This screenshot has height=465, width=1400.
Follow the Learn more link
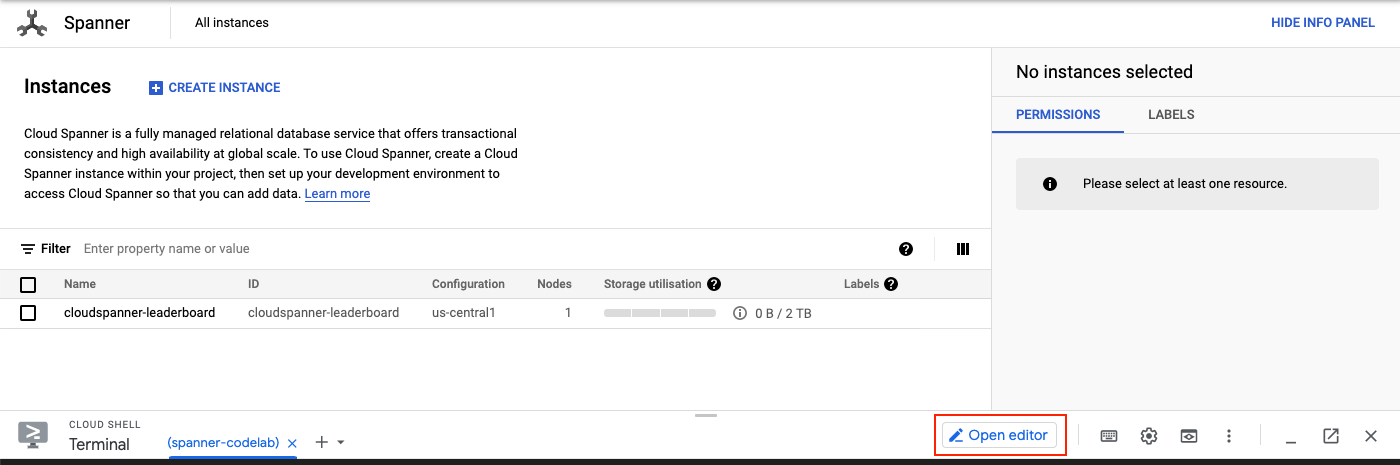click(337, 194)
